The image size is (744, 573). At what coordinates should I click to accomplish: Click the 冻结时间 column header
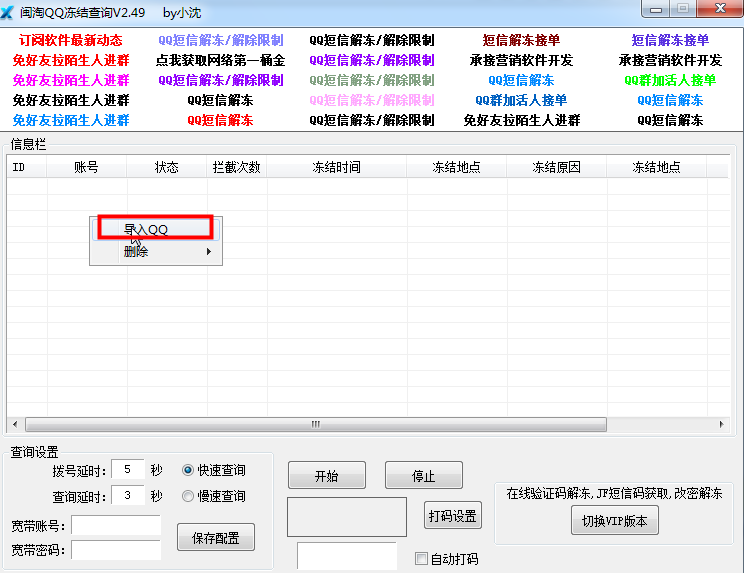pyautogui.click(x=336, y=167)
